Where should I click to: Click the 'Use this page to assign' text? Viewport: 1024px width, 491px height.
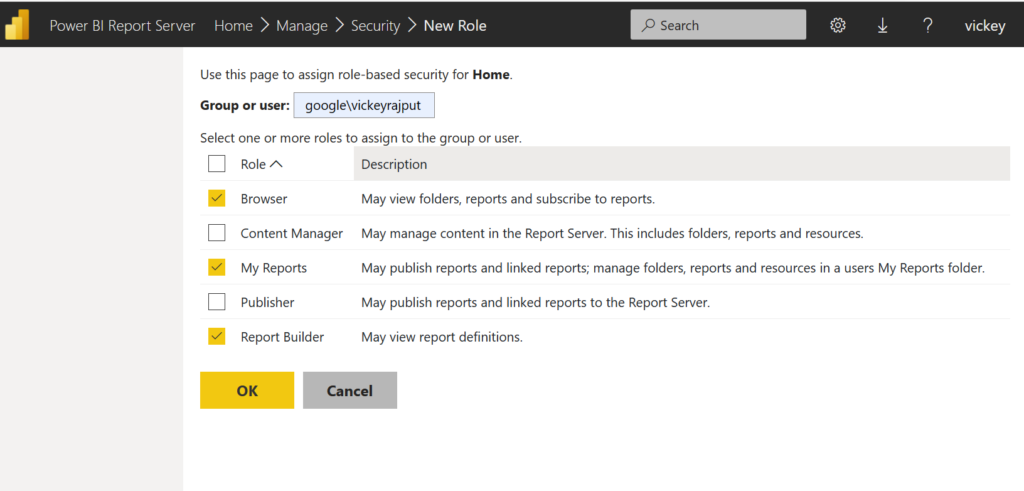[357, 74]
